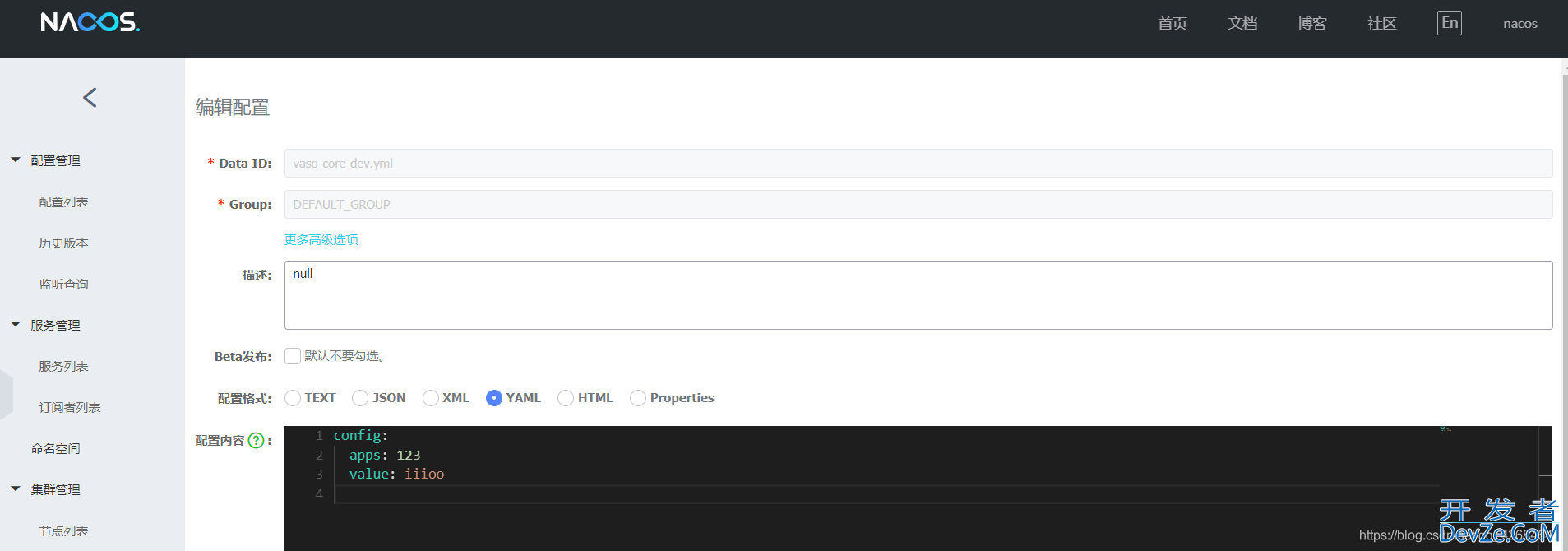This screenshot has height=551, width=1568.
Task: Open 文档 in top navigation
Action: click(1242, 24)
